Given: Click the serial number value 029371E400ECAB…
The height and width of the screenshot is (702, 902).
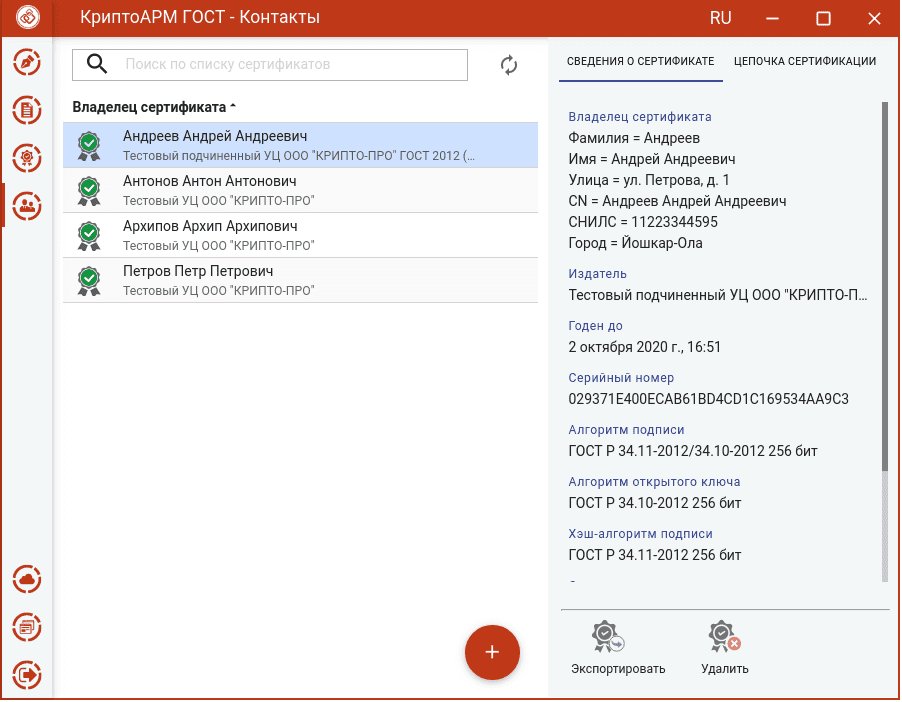Looking at the screenshot, I should point(709,399).
